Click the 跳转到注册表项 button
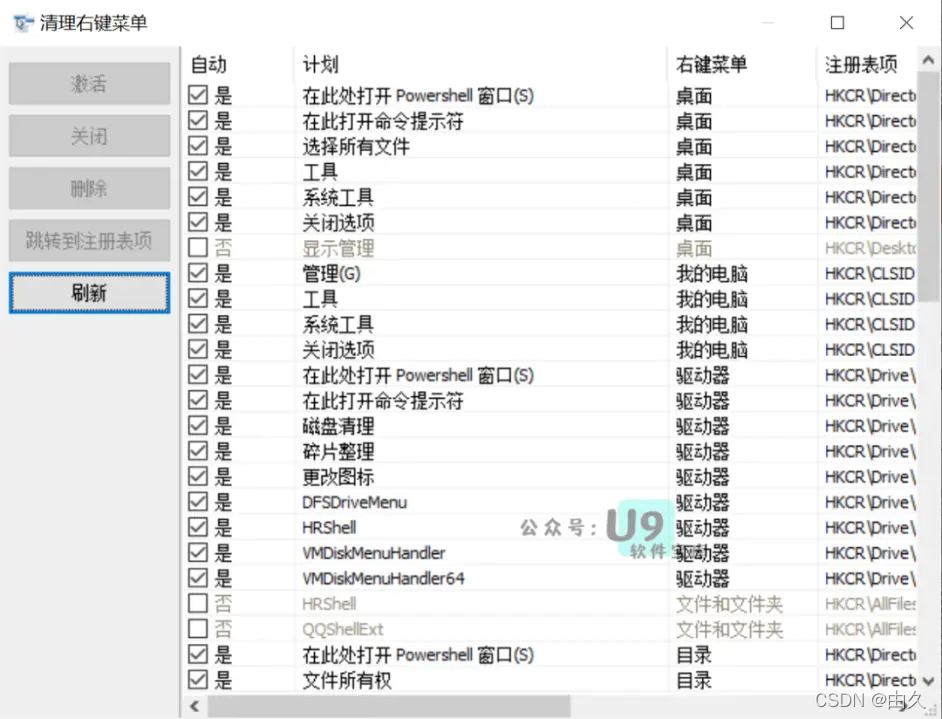The image size is (942, 719). point(90,241)
